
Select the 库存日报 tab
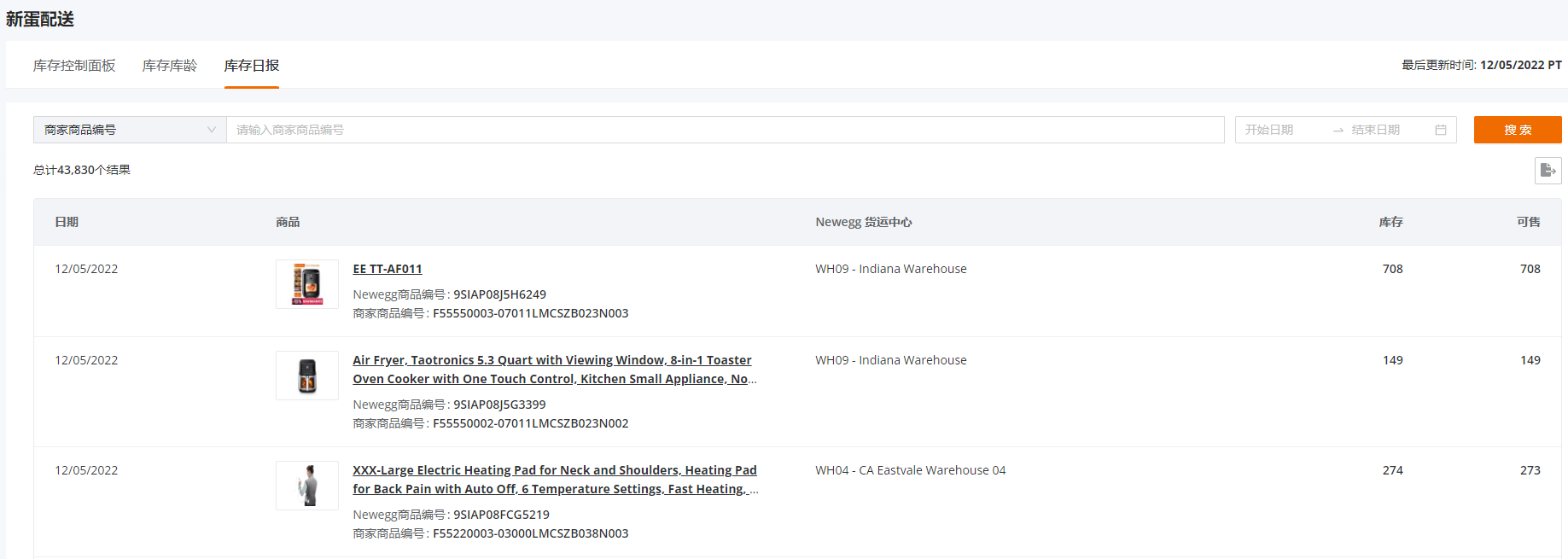[252, 66]
